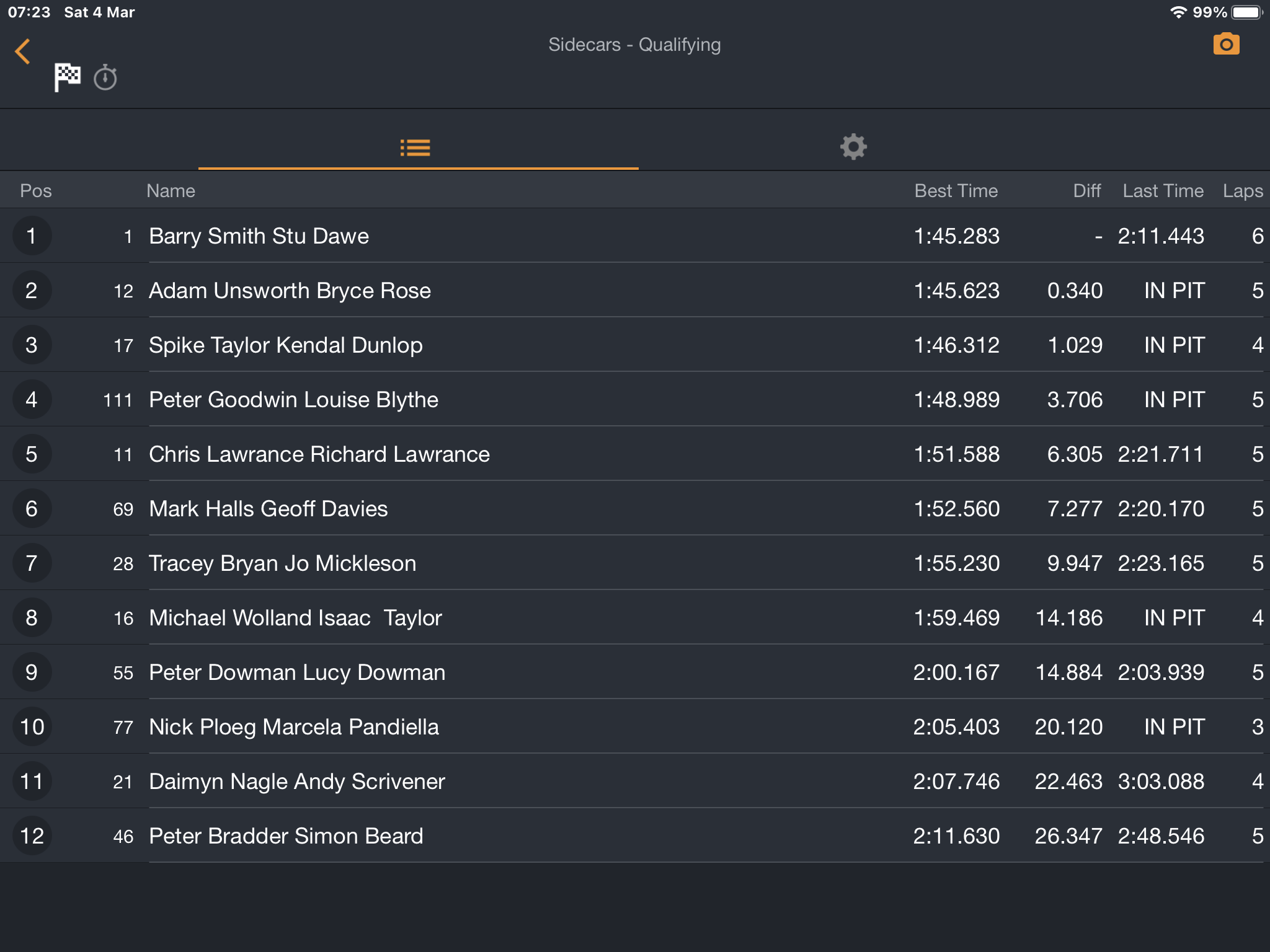
Task: Click the clock showing 07:23
Action: [29, 12]
